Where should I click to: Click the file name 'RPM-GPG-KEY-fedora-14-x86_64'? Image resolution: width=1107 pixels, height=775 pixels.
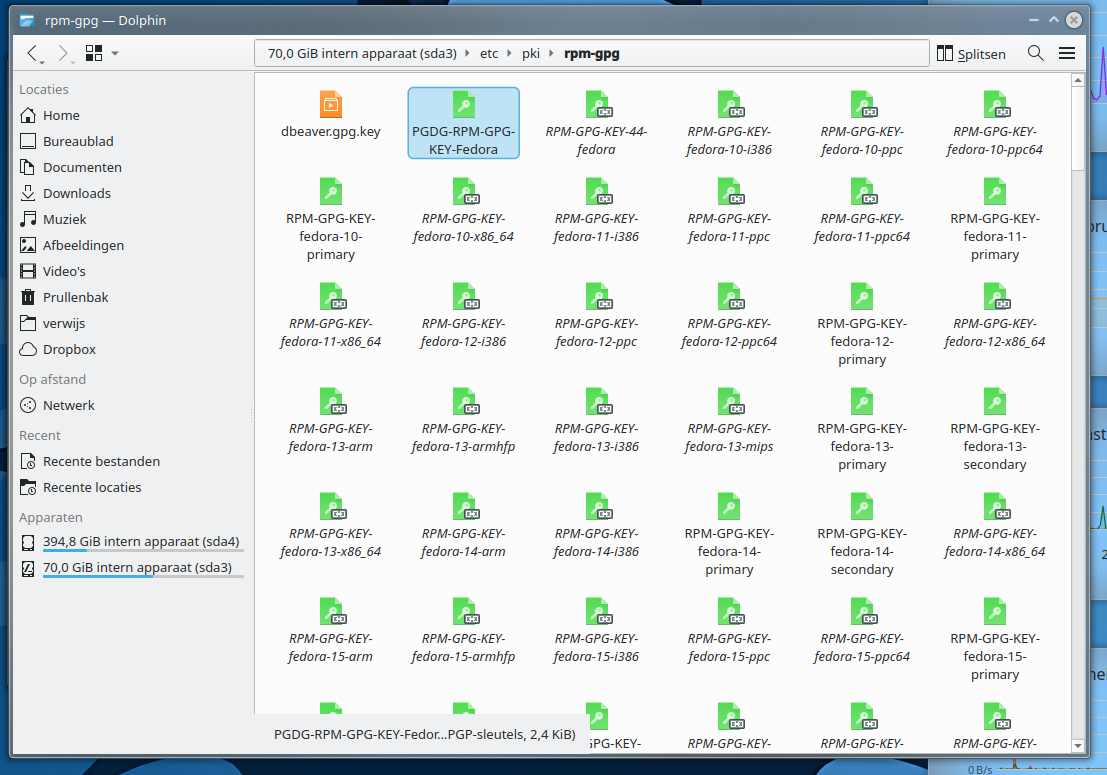[x=995, y=543]
